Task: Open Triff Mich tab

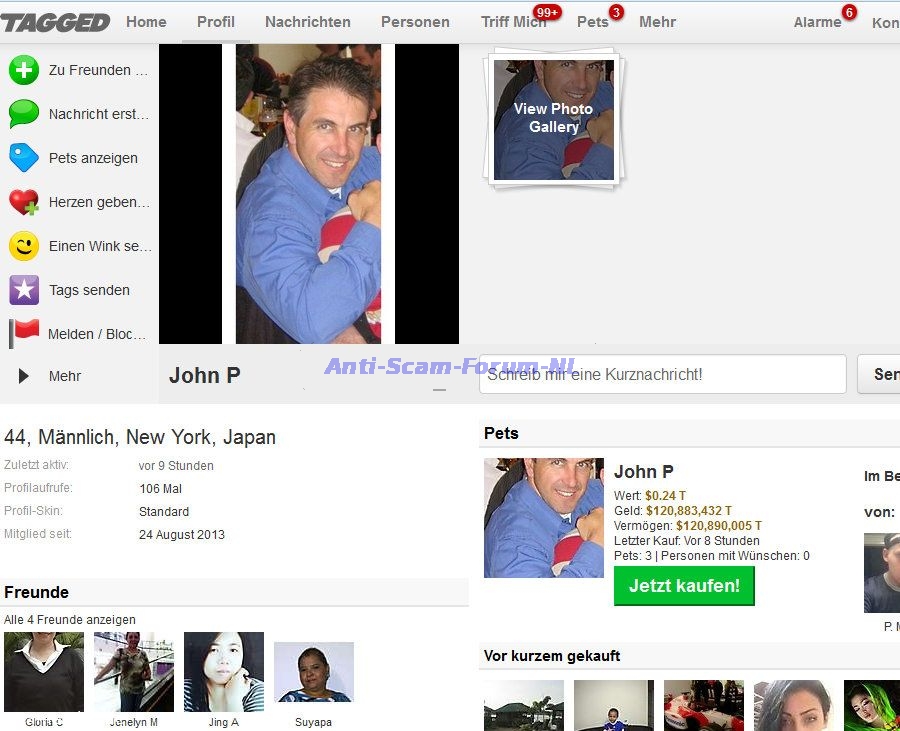Action: (513, 22)
